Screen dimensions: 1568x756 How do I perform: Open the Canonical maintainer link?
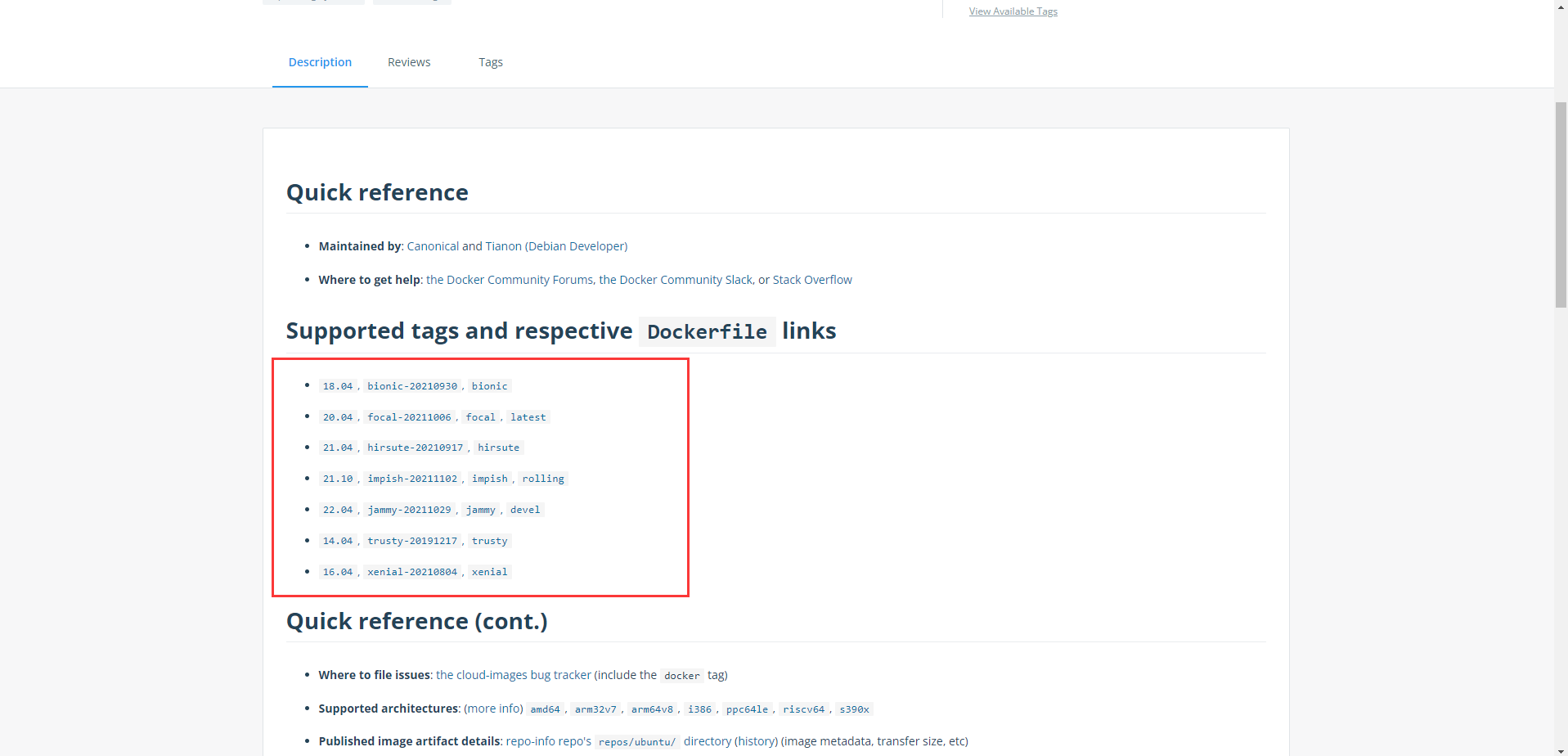coord(433,246)
